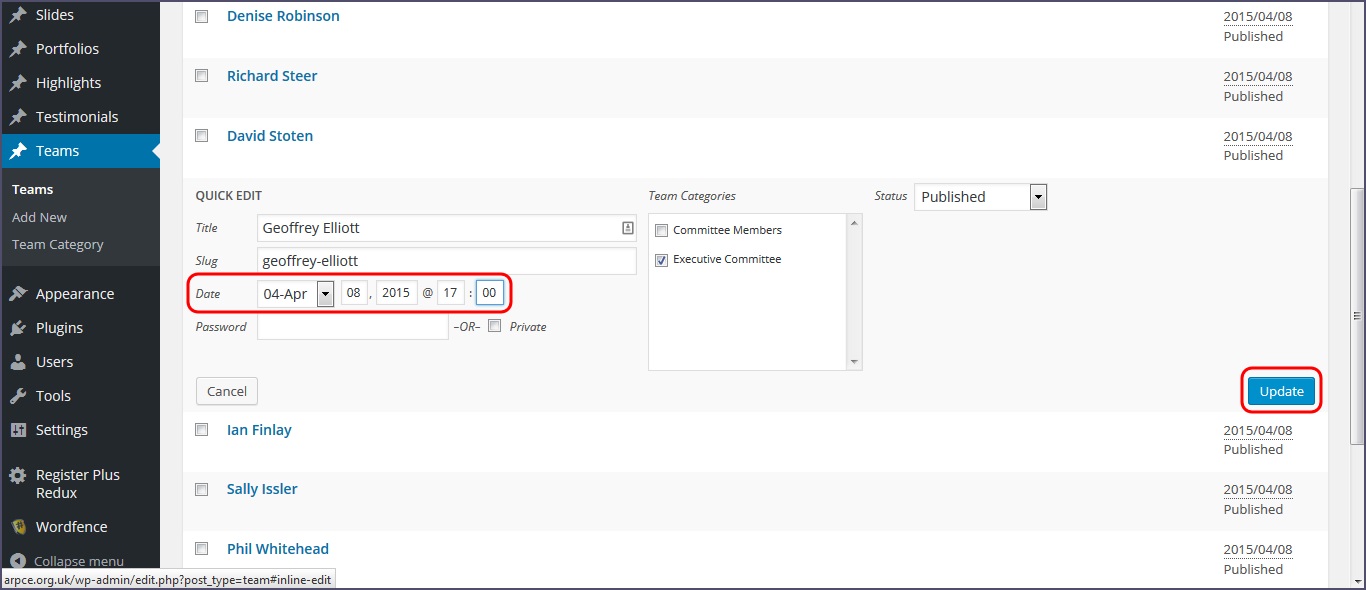Tick the Committee Members category checkbox
This screenshot has height=590, width=1366.
(661, 231)
